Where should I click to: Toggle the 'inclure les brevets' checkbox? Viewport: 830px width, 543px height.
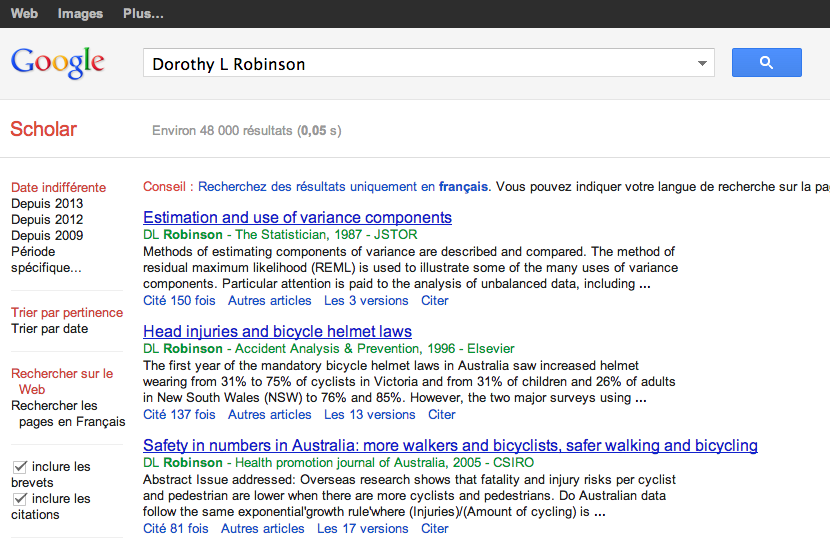20,467
